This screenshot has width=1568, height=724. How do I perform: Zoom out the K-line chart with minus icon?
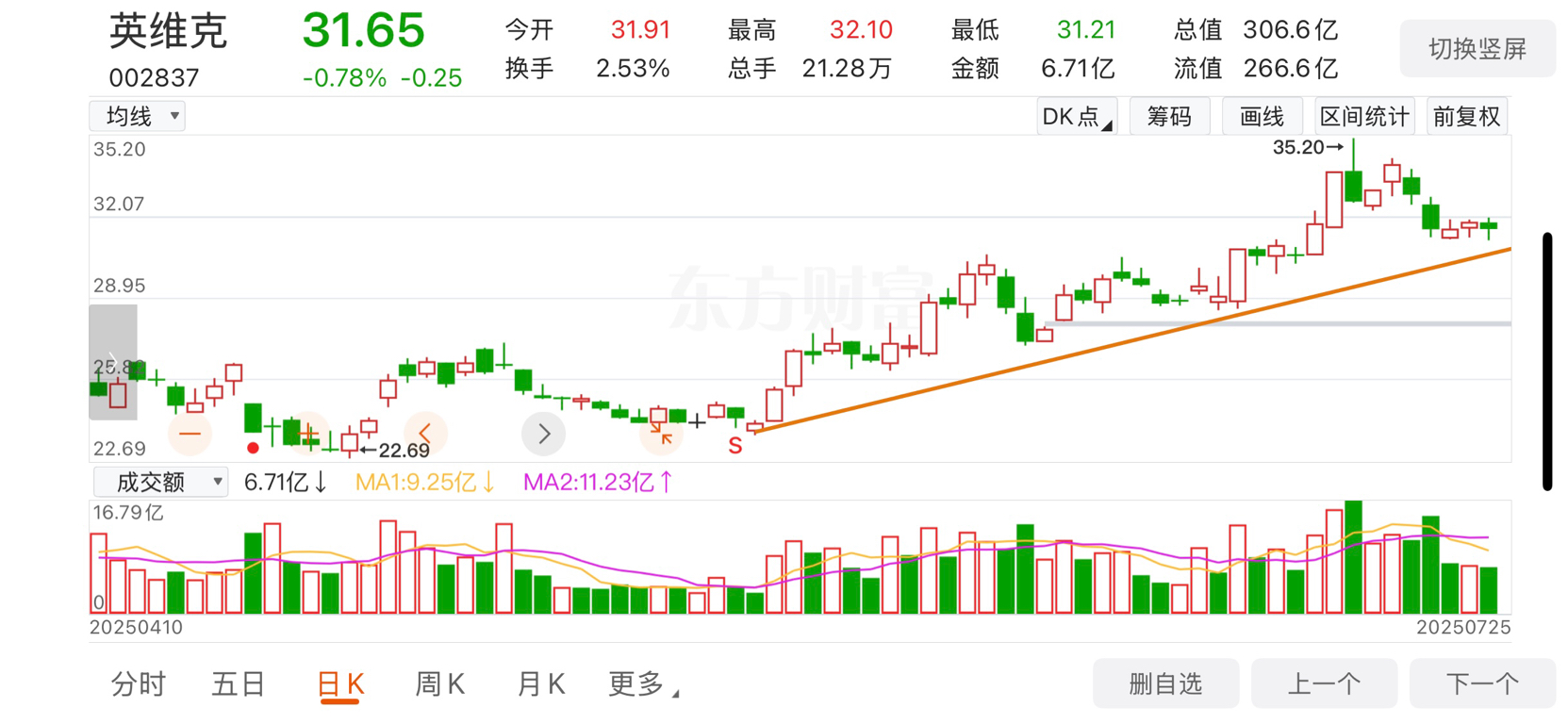[190, 434]
